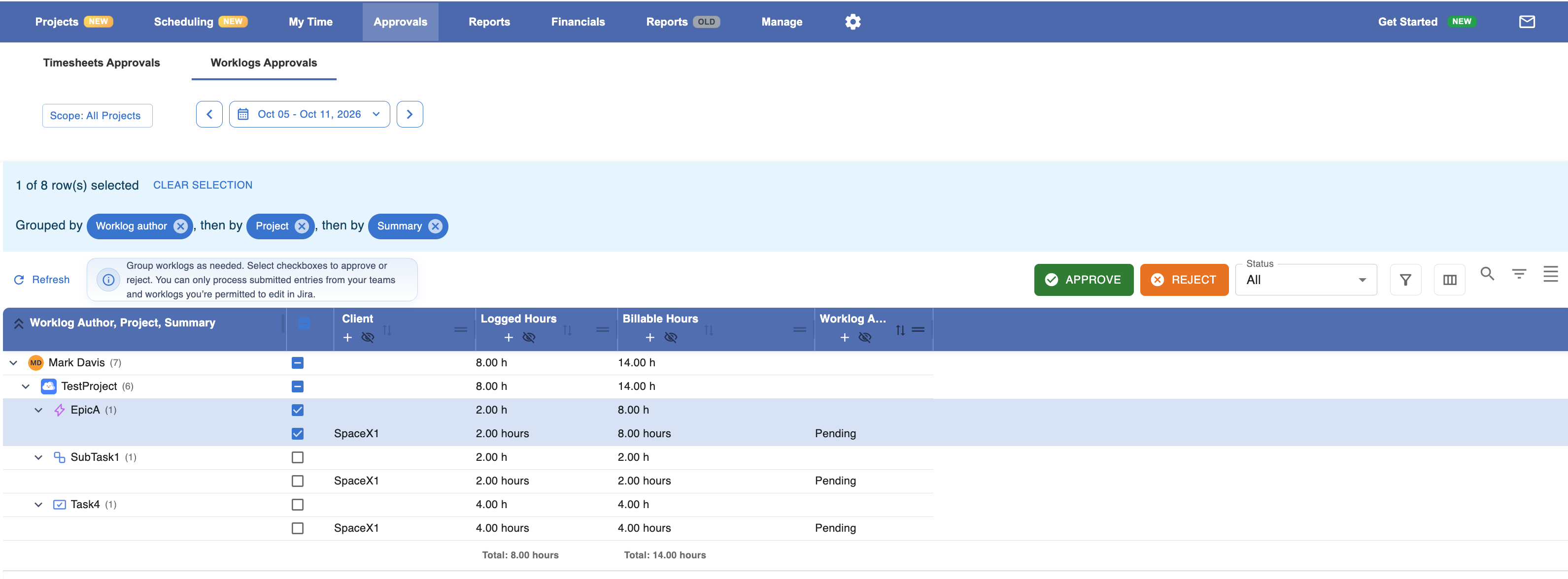
Task: Click plus icon under Logged Hours column
Action: tap(509, 338)
